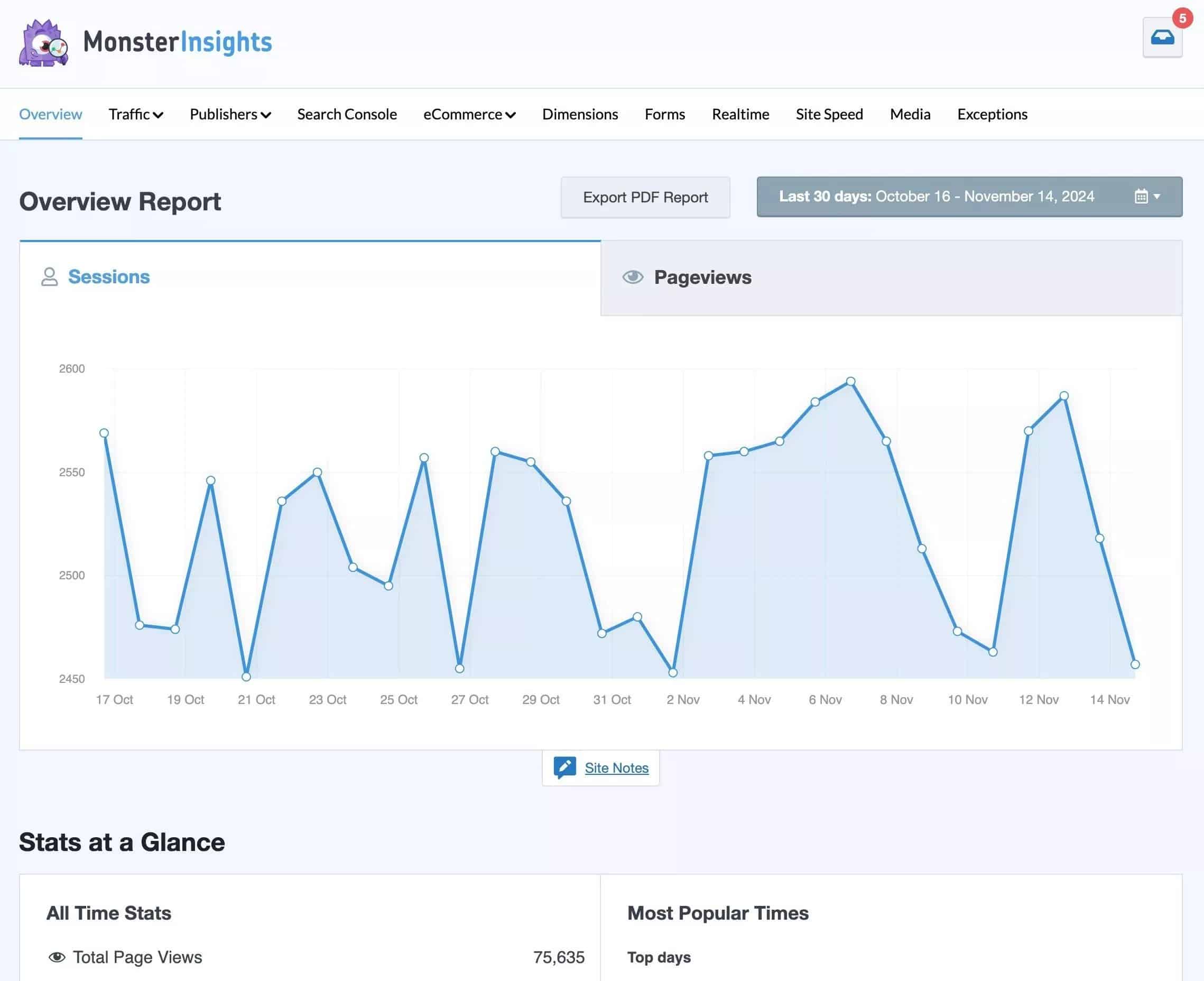Open the inbox notifications icon
This screenshot has height=981, width=1204.
click(1162, 38)
